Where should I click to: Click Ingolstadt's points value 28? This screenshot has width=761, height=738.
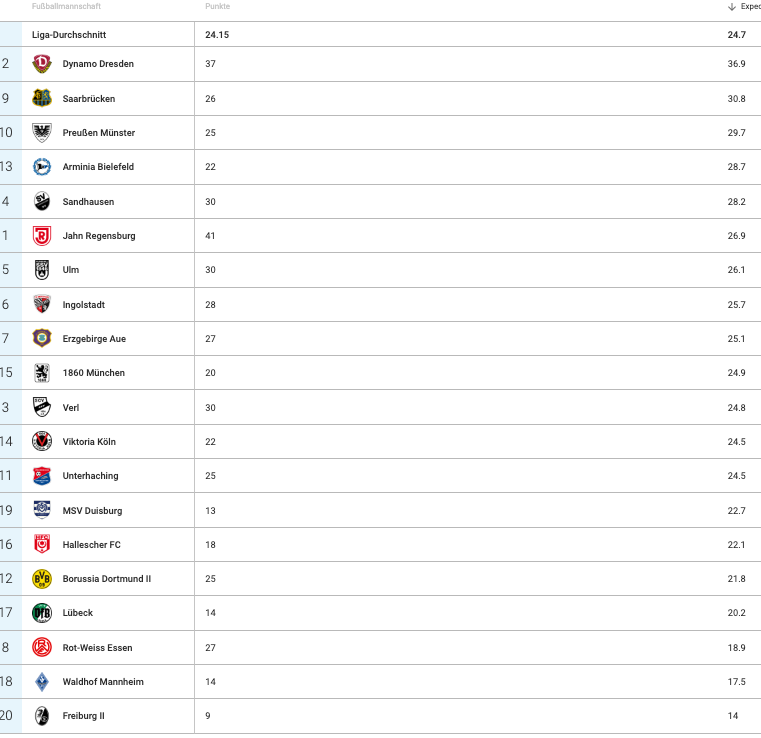point(210,305)
